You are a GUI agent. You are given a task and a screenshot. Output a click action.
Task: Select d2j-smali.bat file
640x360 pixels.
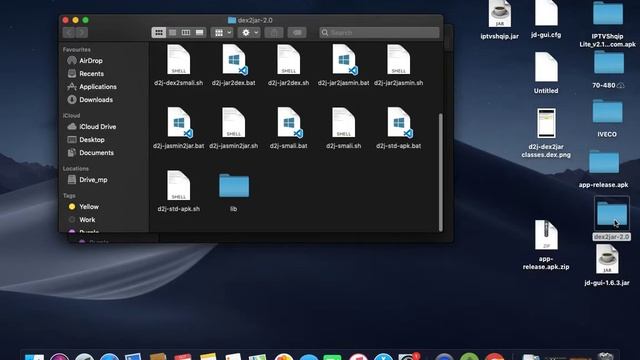(289, 128)
